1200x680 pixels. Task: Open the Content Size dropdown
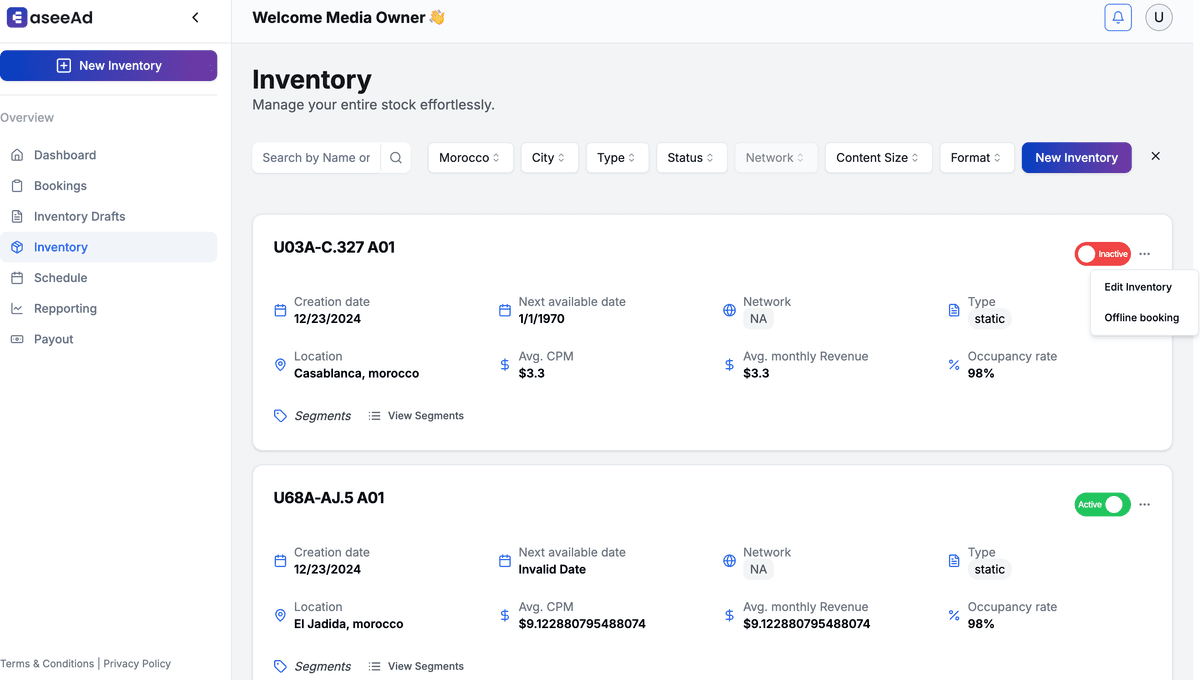pyautogui.click(x=879, y=158)
